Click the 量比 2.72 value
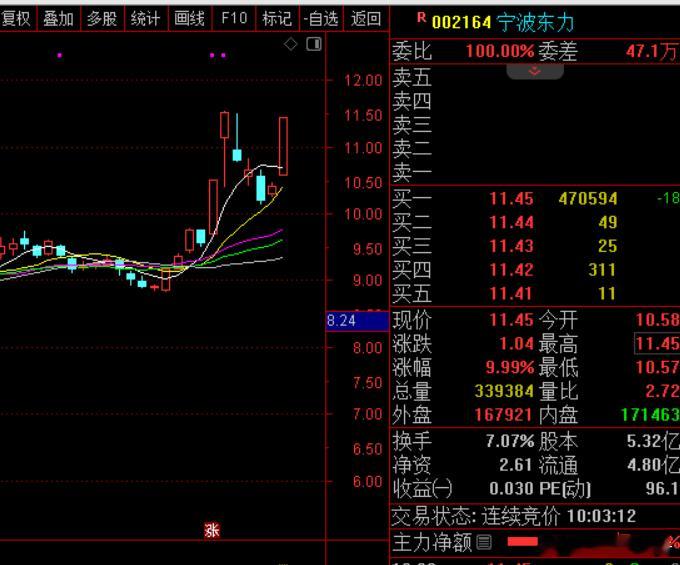 662,391
